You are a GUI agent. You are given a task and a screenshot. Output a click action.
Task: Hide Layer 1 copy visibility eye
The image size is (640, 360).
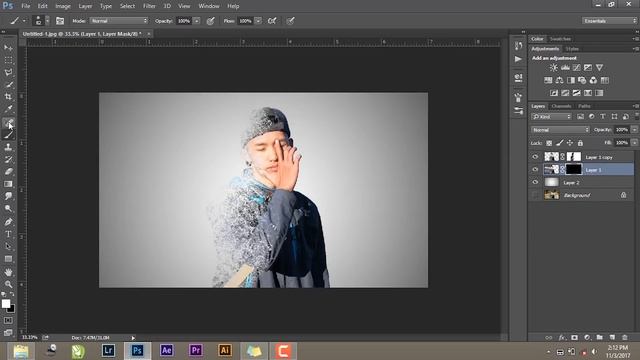(535, 157)
